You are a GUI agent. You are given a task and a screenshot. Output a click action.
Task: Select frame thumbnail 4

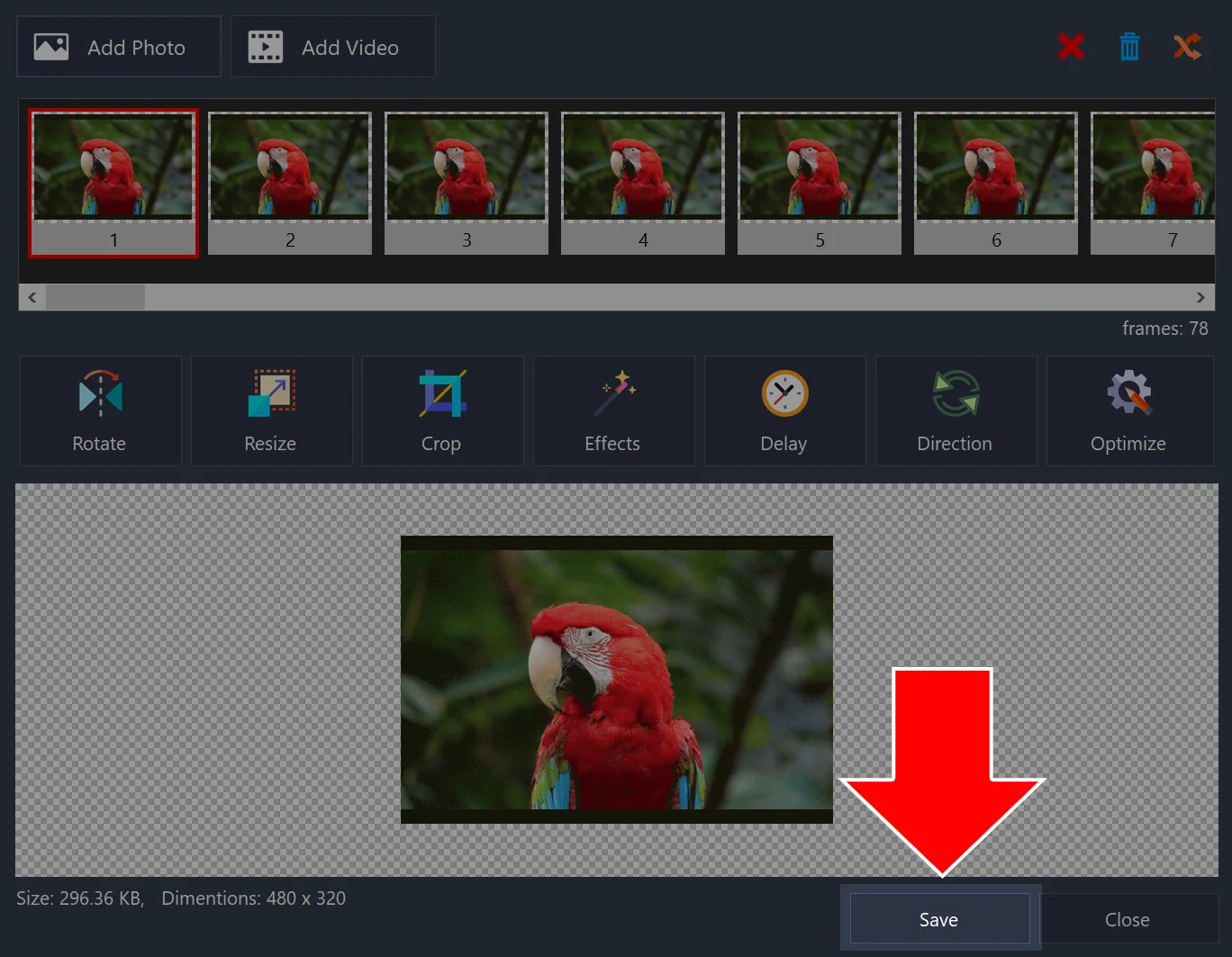(x=643, y=184)
